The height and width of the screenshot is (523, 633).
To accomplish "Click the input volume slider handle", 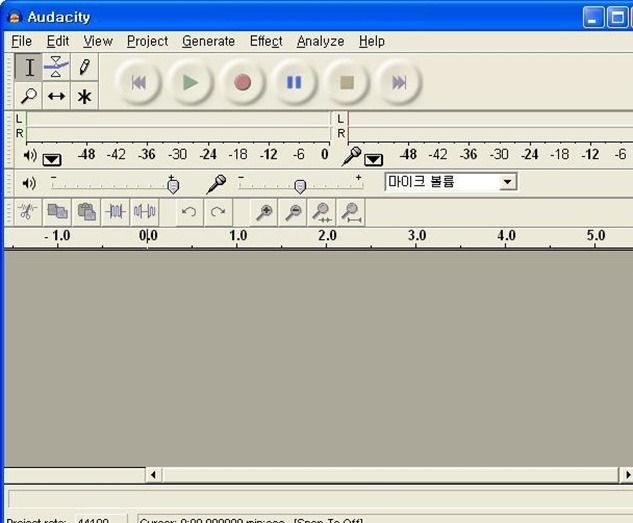I will [300, 186].
